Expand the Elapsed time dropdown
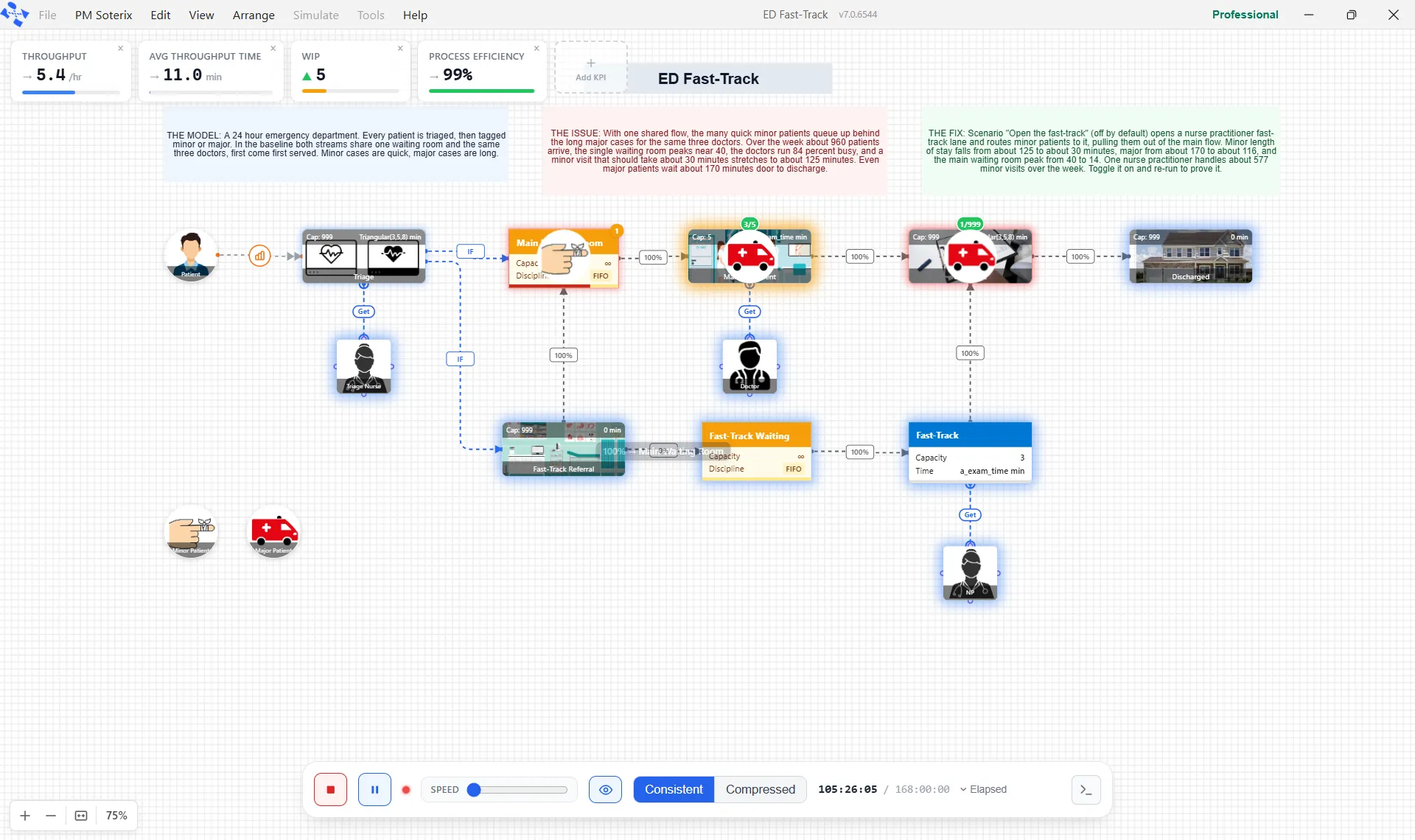The width and height of the screenshot is (1415, 840). [x=983, y=789]
